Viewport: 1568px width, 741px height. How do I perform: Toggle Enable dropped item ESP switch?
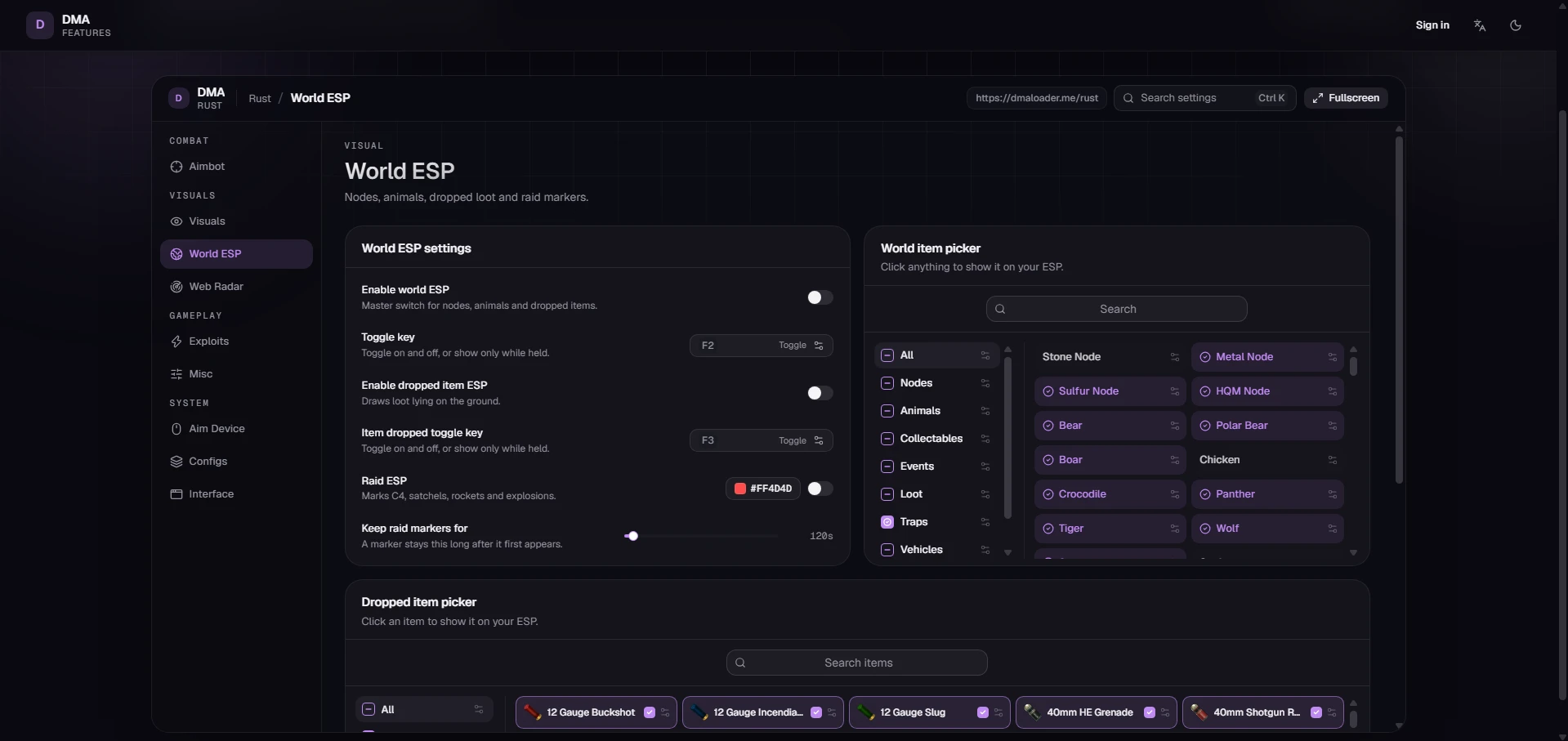[820, 393]
